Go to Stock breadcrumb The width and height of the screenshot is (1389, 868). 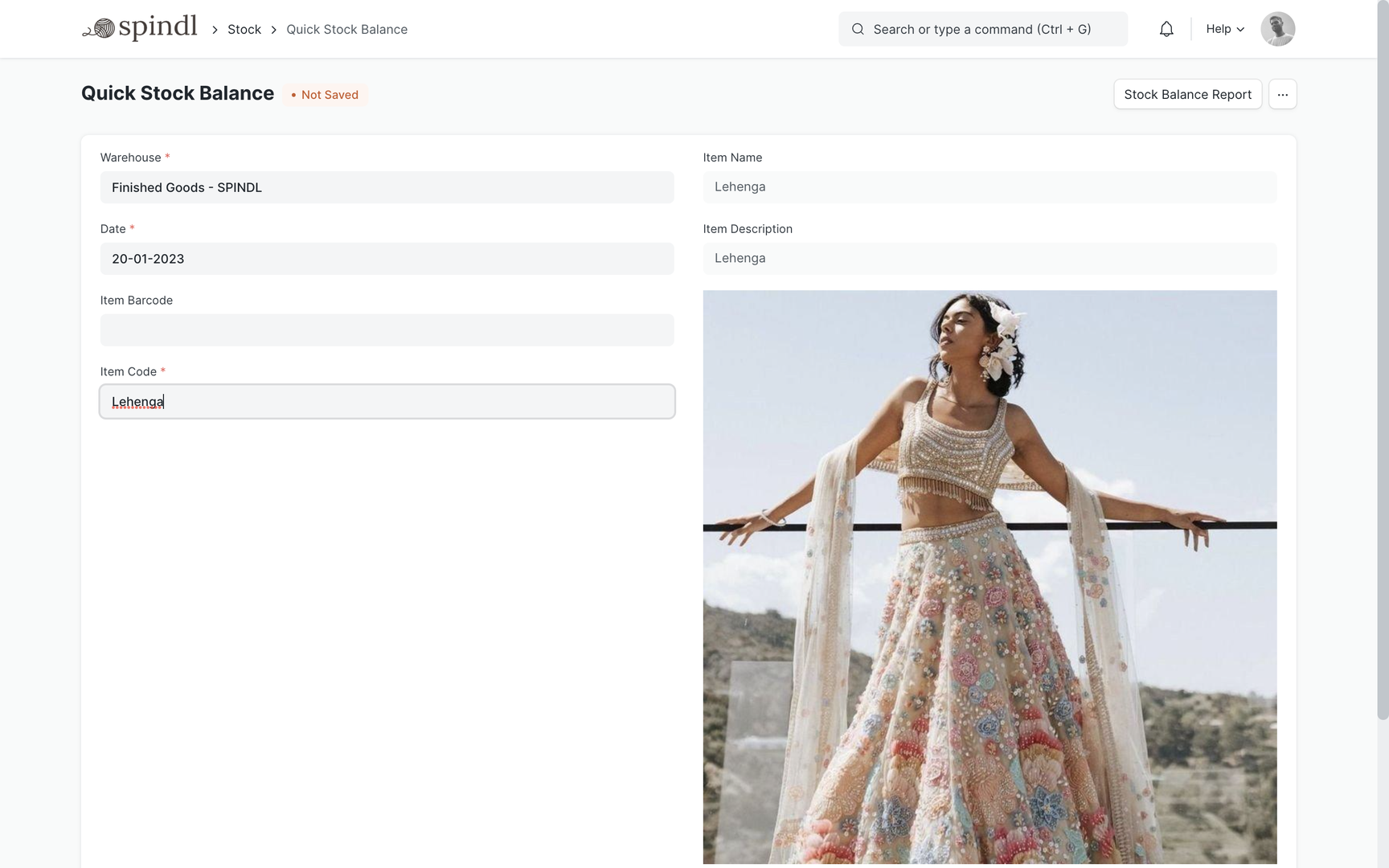pyautogui.click(x=244, y=29)
